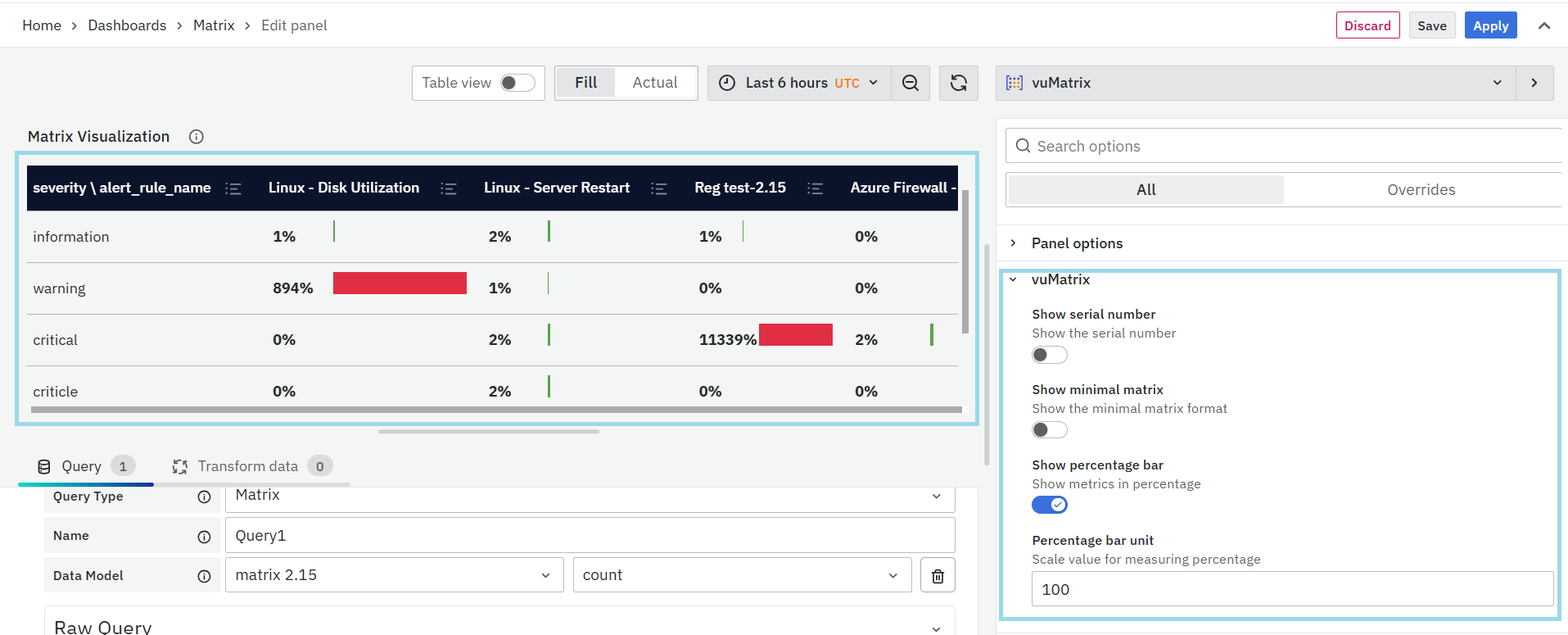Click the red warning percentage bar
This screenshot has width=1568, height=635.
[x=400, y=283]
